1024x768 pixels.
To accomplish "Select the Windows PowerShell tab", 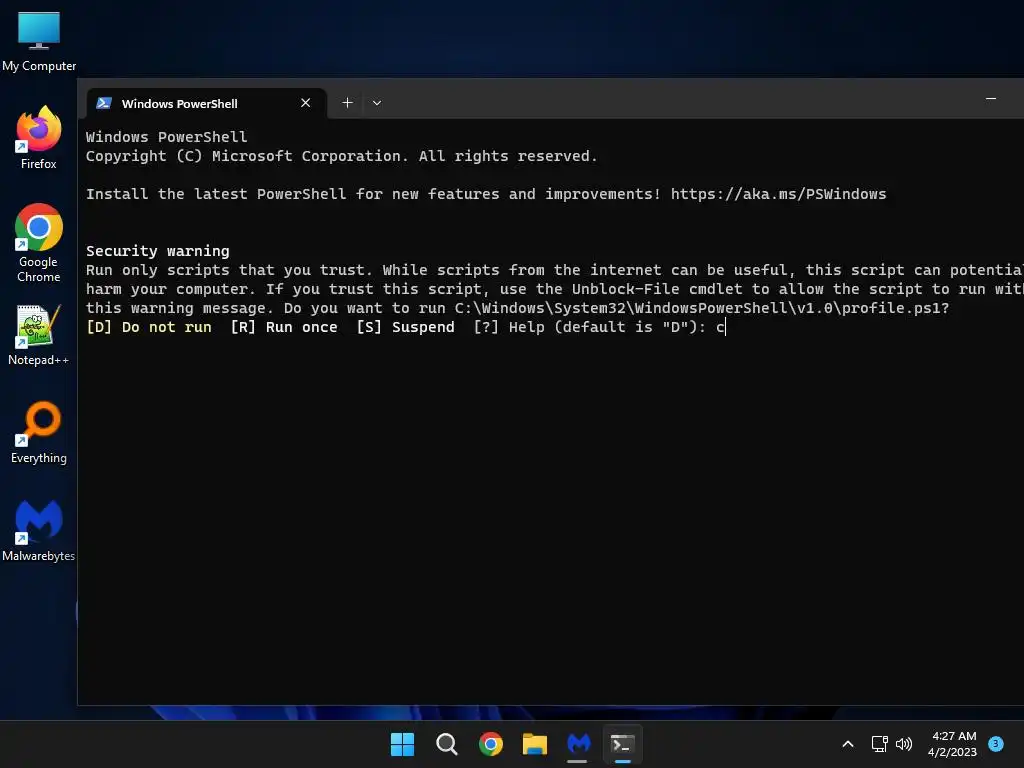I will tap(206, 103).
